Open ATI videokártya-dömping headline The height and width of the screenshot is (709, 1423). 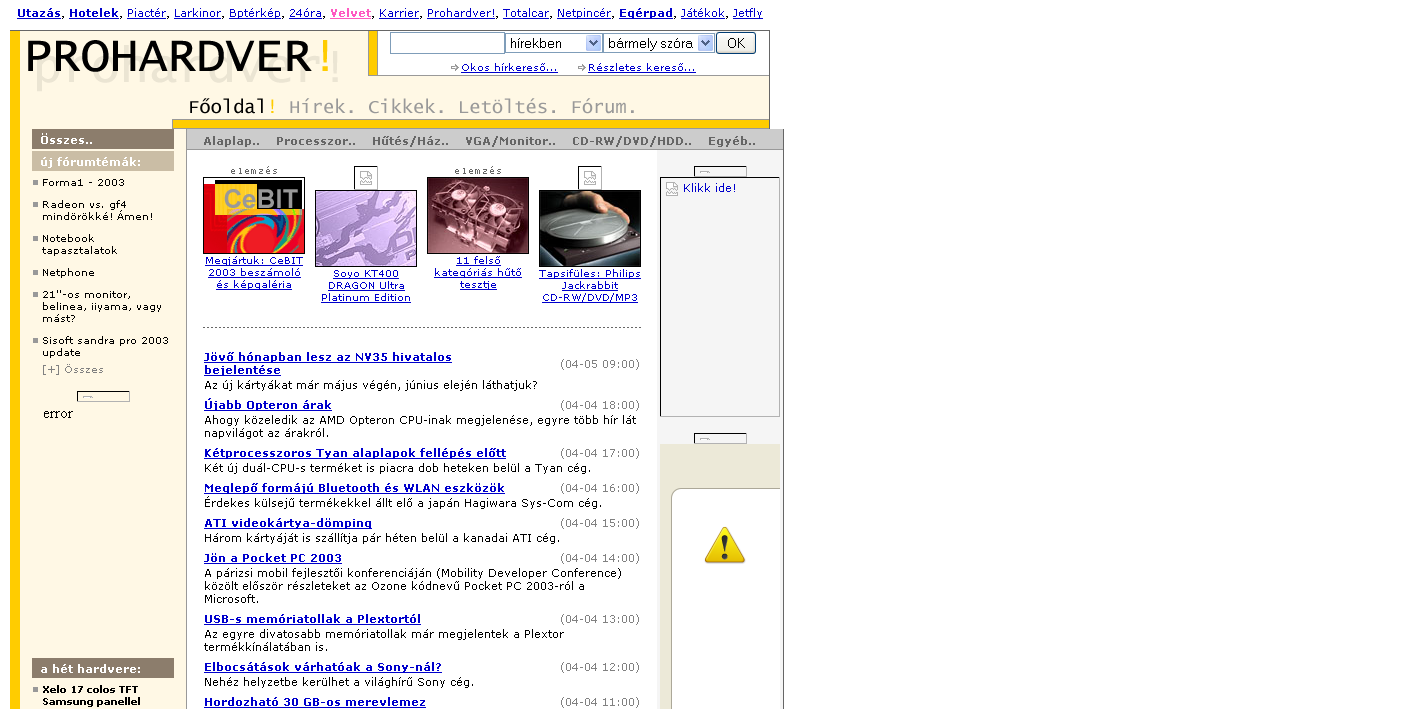288,524
